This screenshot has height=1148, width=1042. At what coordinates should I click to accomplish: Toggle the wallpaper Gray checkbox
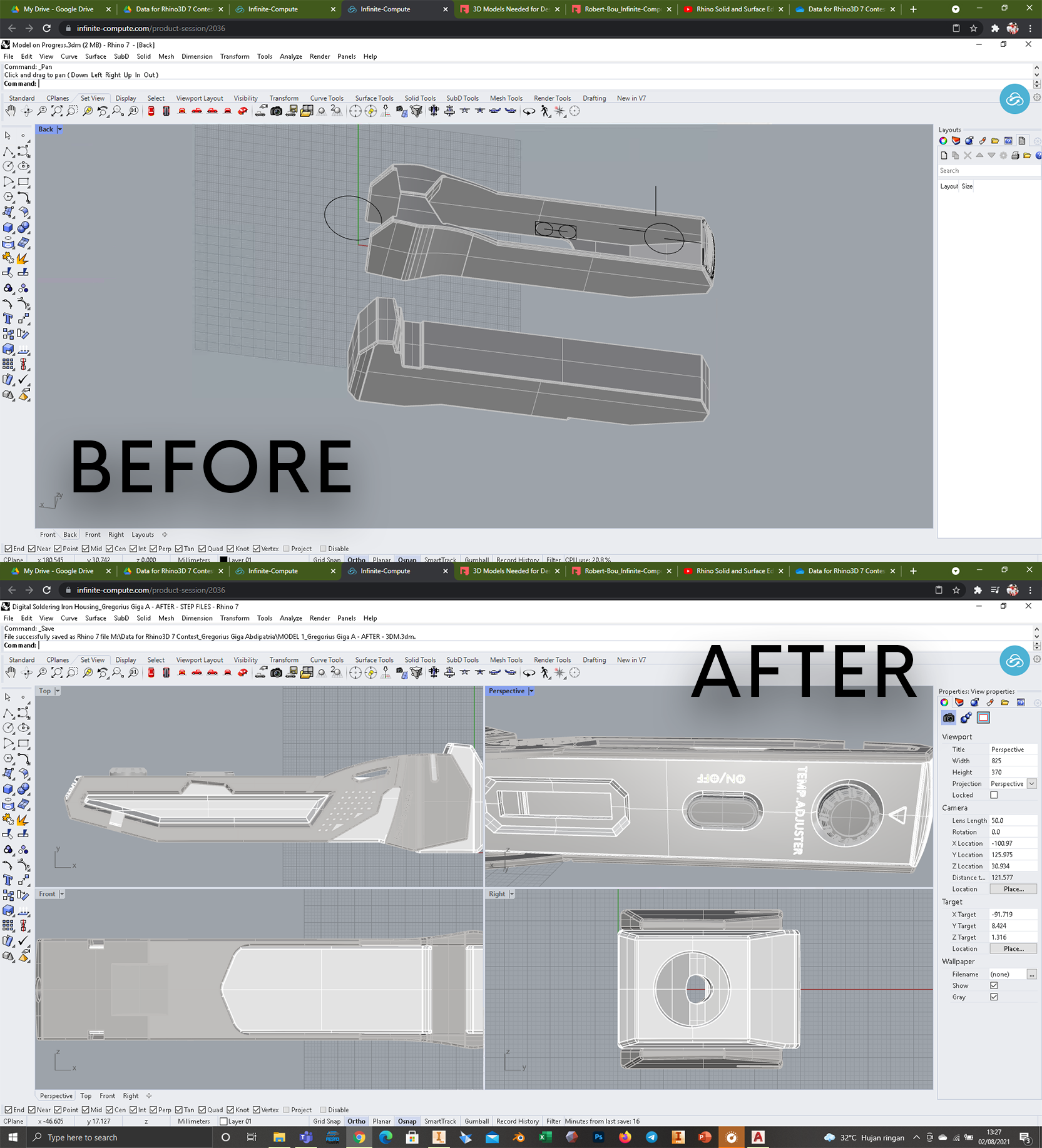click(994, 997)
